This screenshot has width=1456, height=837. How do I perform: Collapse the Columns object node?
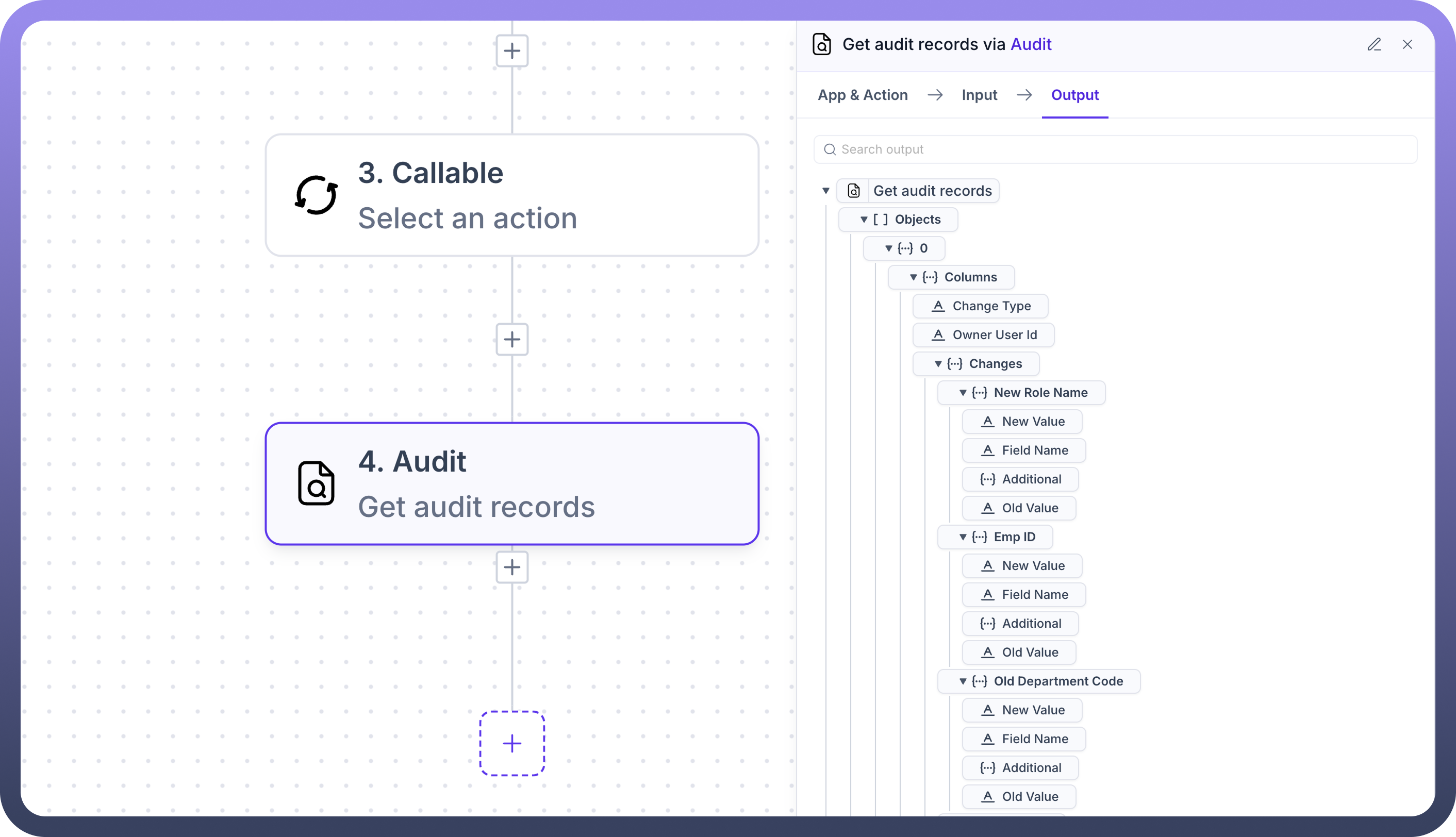click(913, 277)
